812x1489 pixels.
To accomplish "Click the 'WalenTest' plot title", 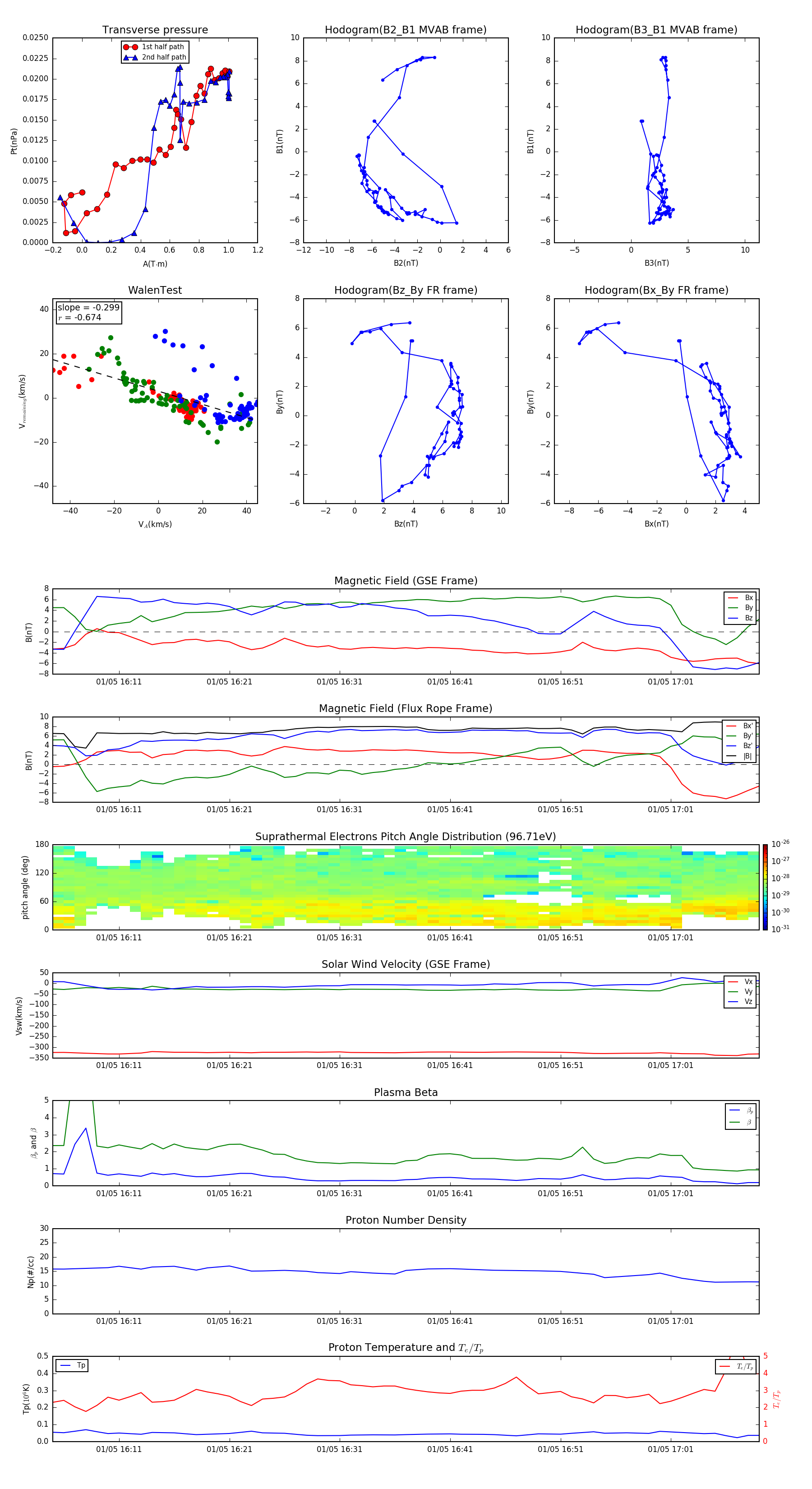I will (155, 290).
